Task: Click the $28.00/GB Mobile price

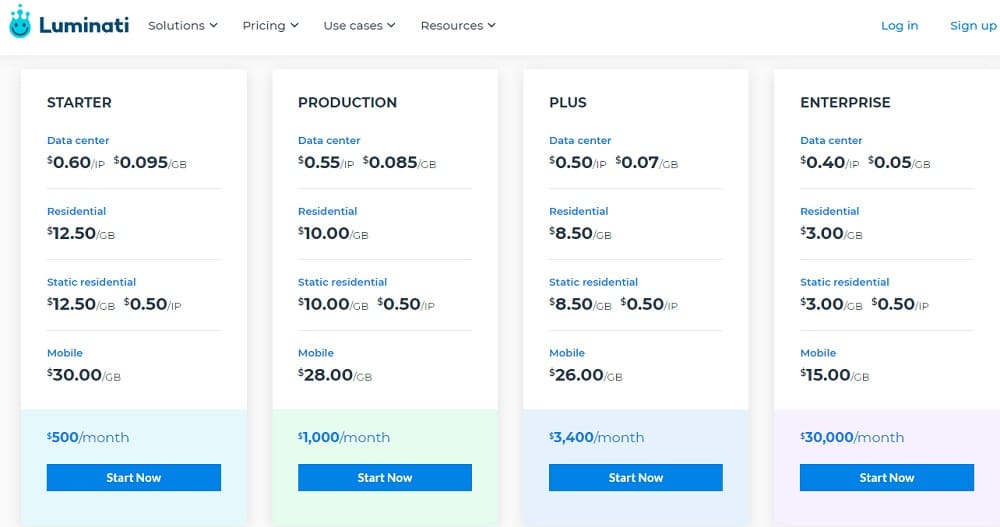Action: coord(335,375)
